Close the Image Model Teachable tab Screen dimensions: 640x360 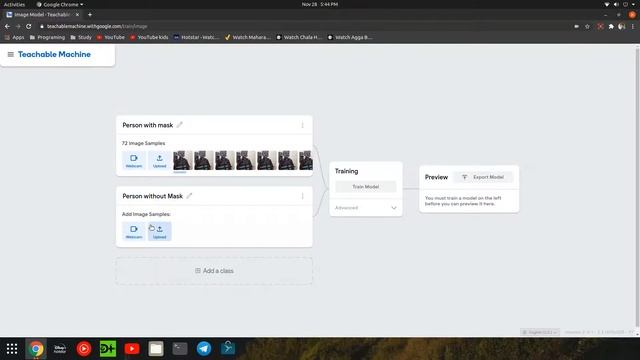tap(77, 15)
